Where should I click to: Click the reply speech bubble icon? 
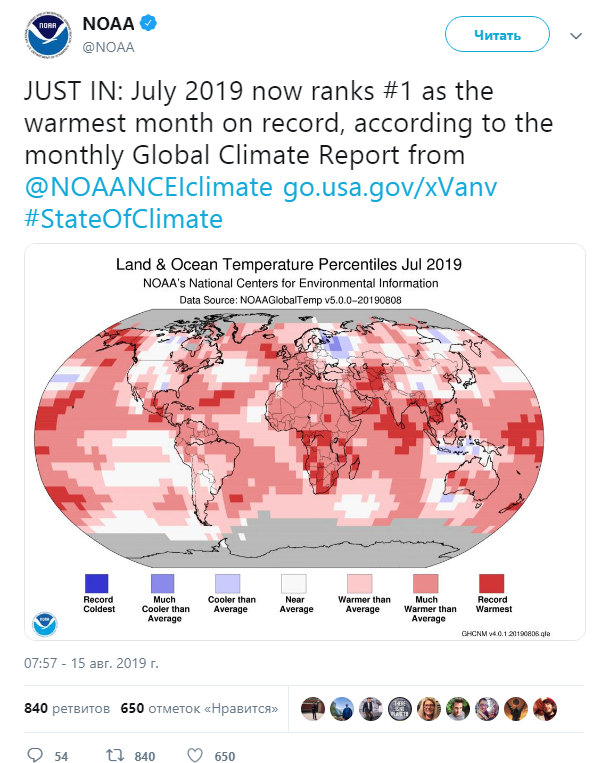[x=36, y=755]
